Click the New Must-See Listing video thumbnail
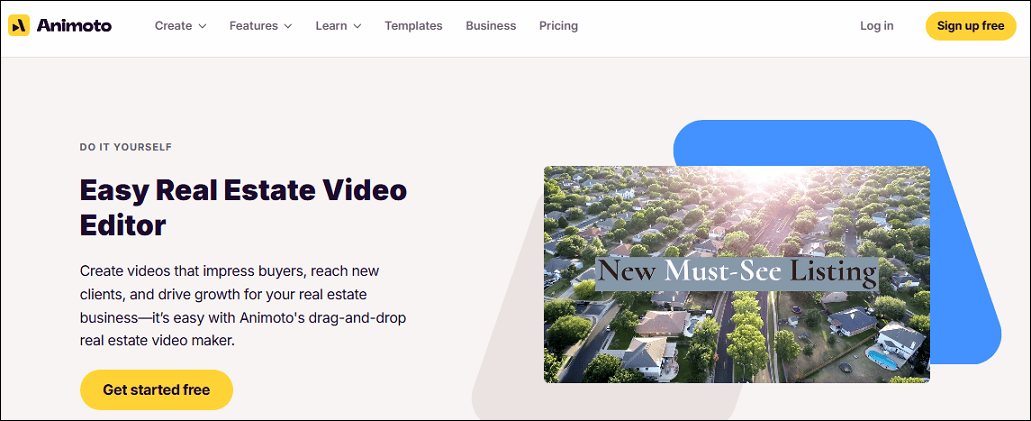Viewport: 1031px width, 421px height. point(736,274)
